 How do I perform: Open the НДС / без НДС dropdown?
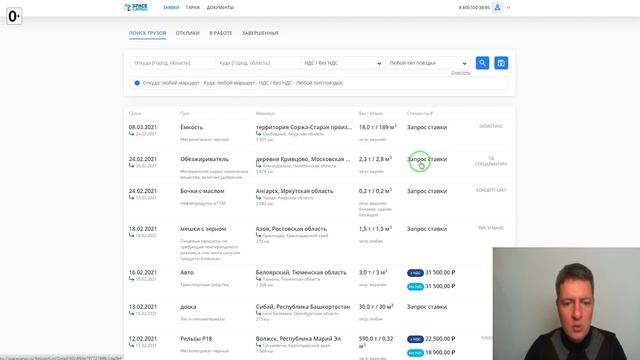pos(342,63)
